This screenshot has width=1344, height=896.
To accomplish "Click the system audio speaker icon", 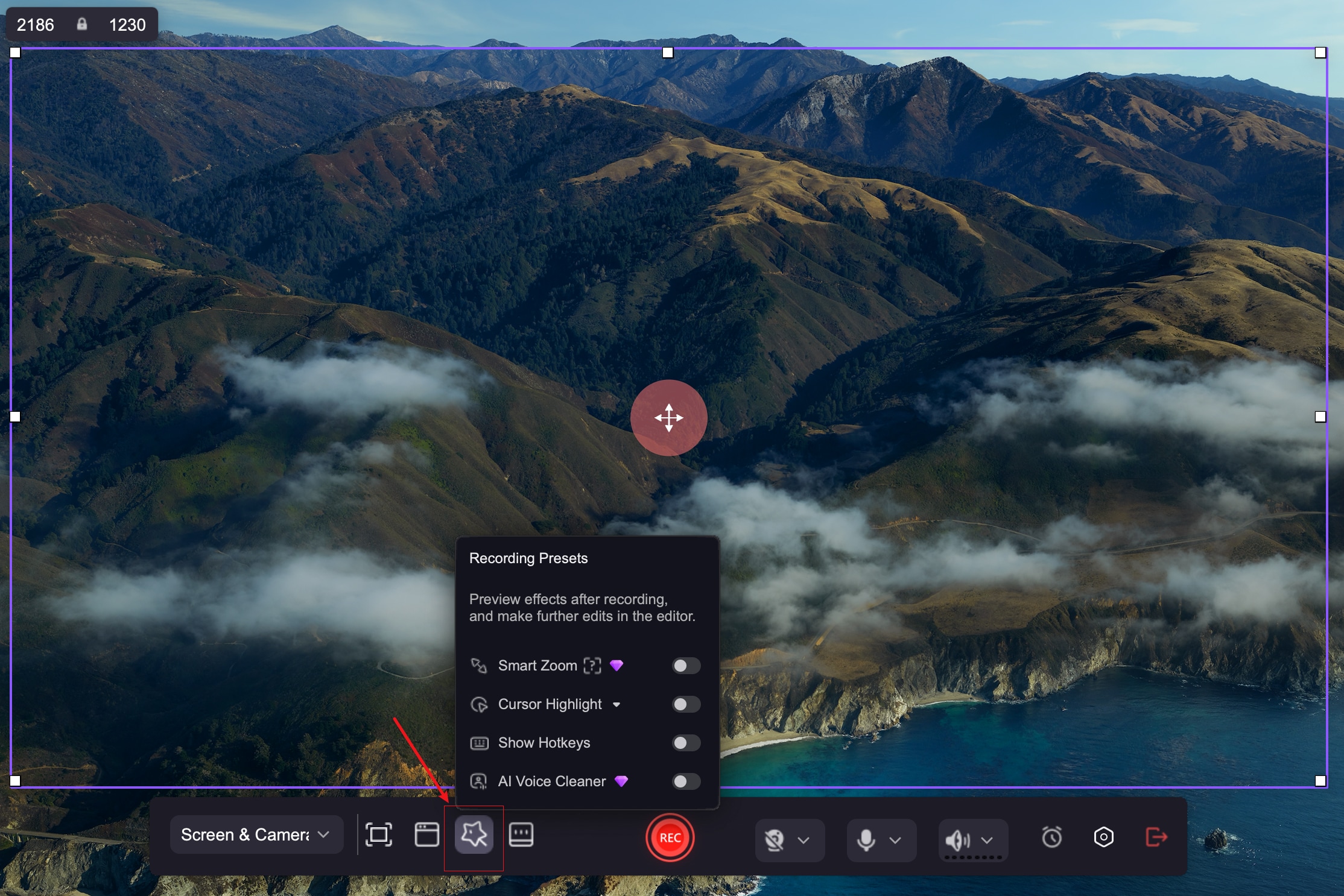I will point(957,840).
